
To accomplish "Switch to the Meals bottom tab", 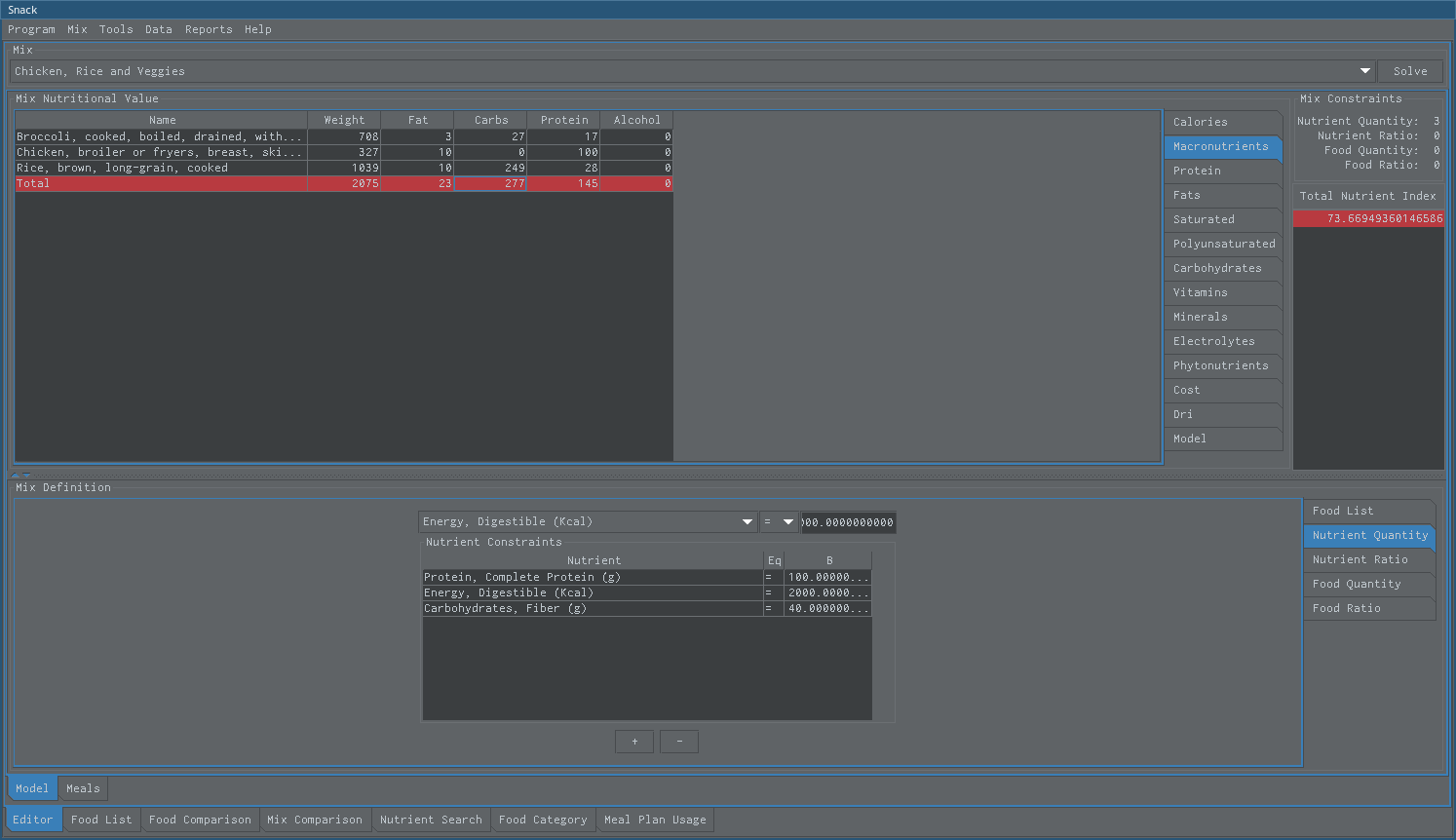I will click(83, 788).
